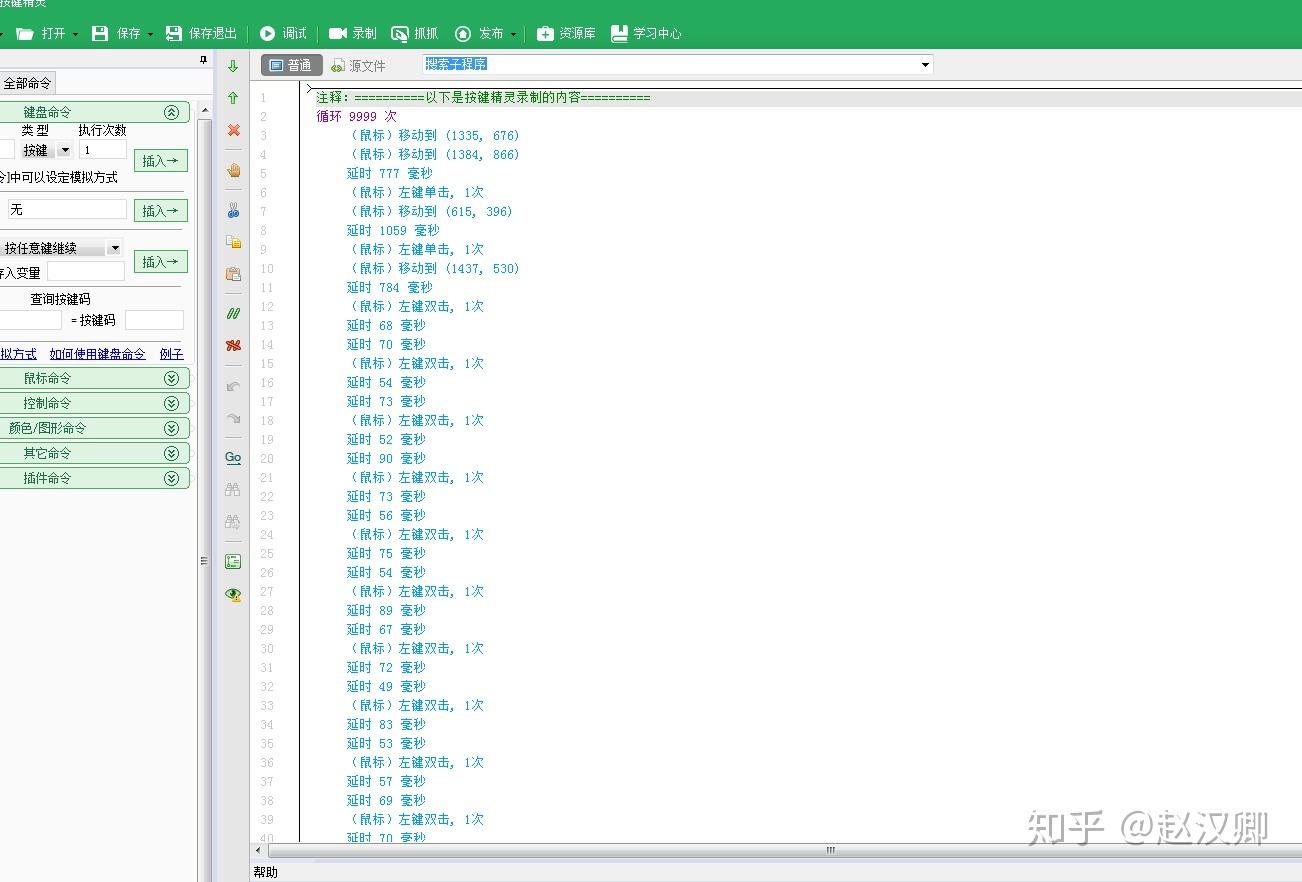
Task: Click the input field showing 无
Action: pos(67,209)
